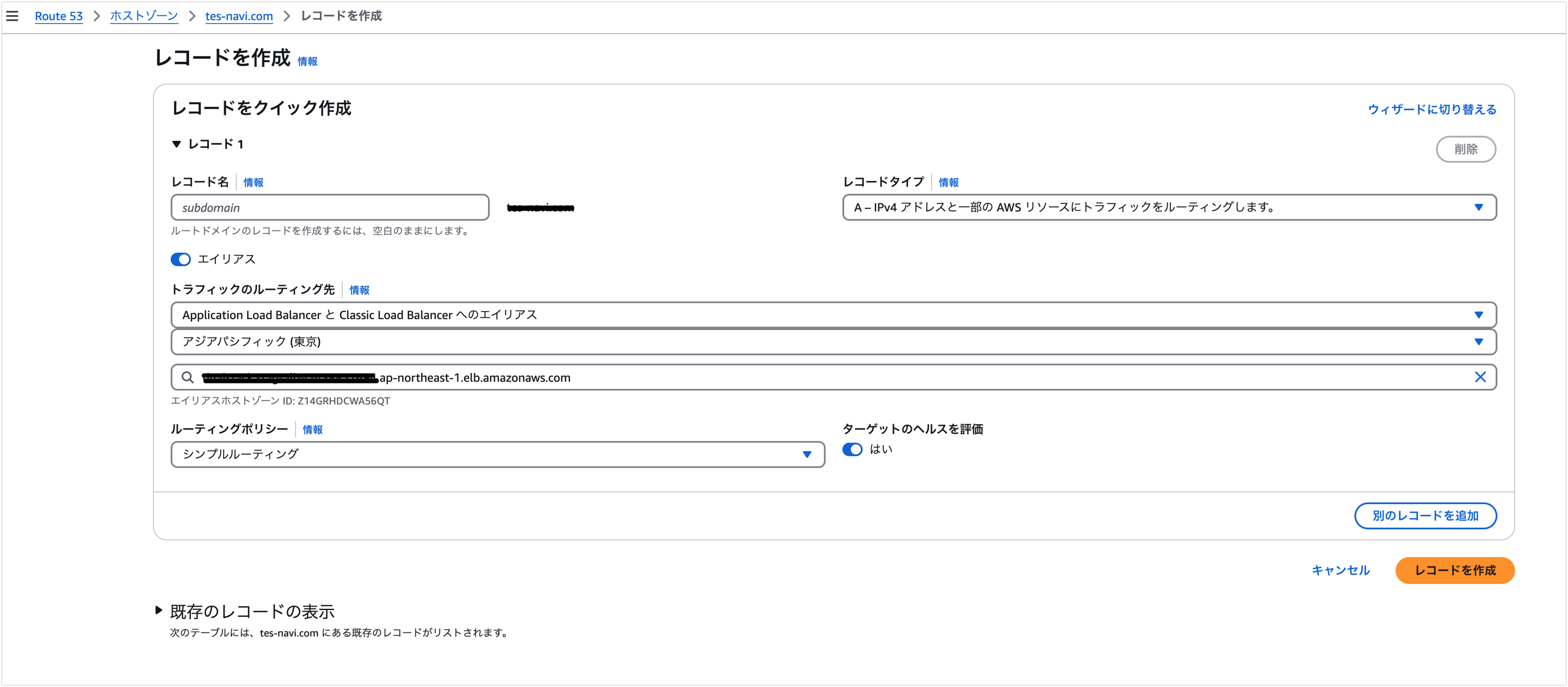Collapse the レコード 1 section
Screen dimensions: 1568x687
[x=177, y=144]
